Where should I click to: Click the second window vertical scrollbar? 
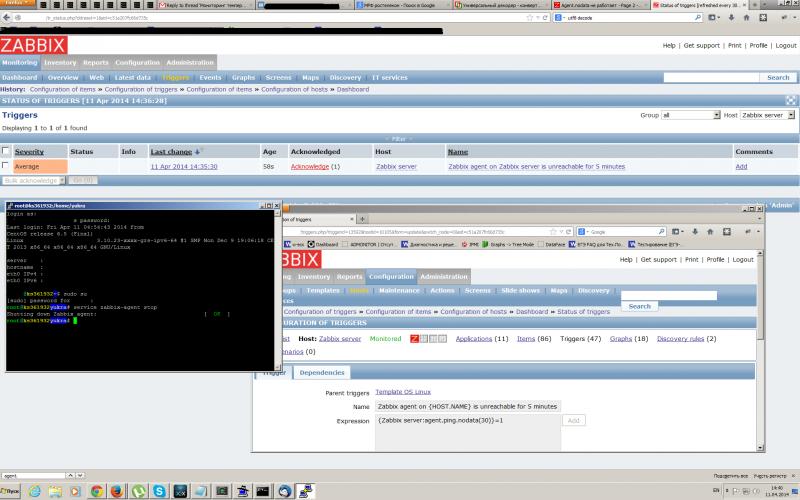coord(760,350)
